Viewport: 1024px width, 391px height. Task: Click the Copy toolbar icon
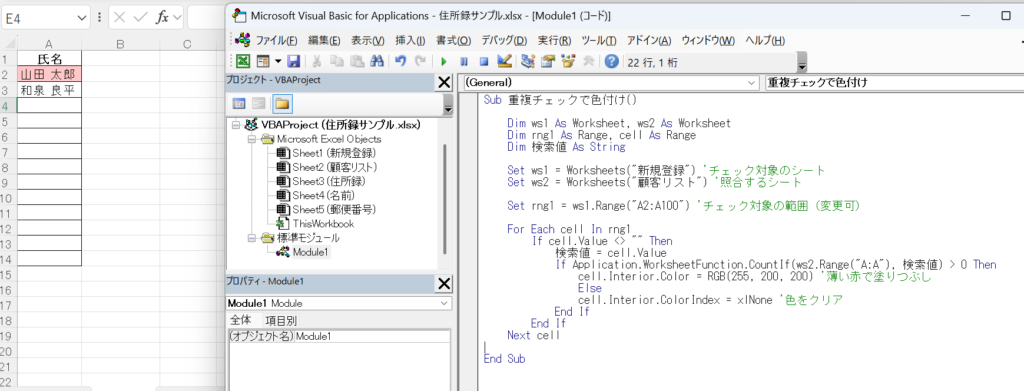pos(336,61)
